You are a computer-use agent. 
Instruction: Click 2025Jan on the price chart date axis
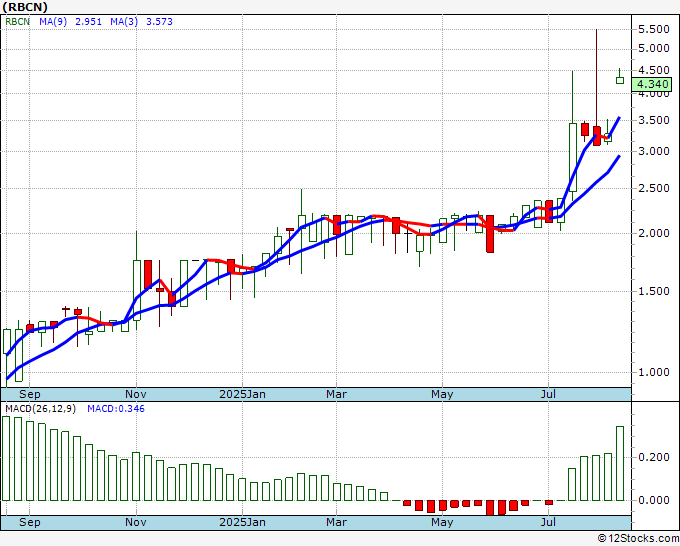point(242,394)
